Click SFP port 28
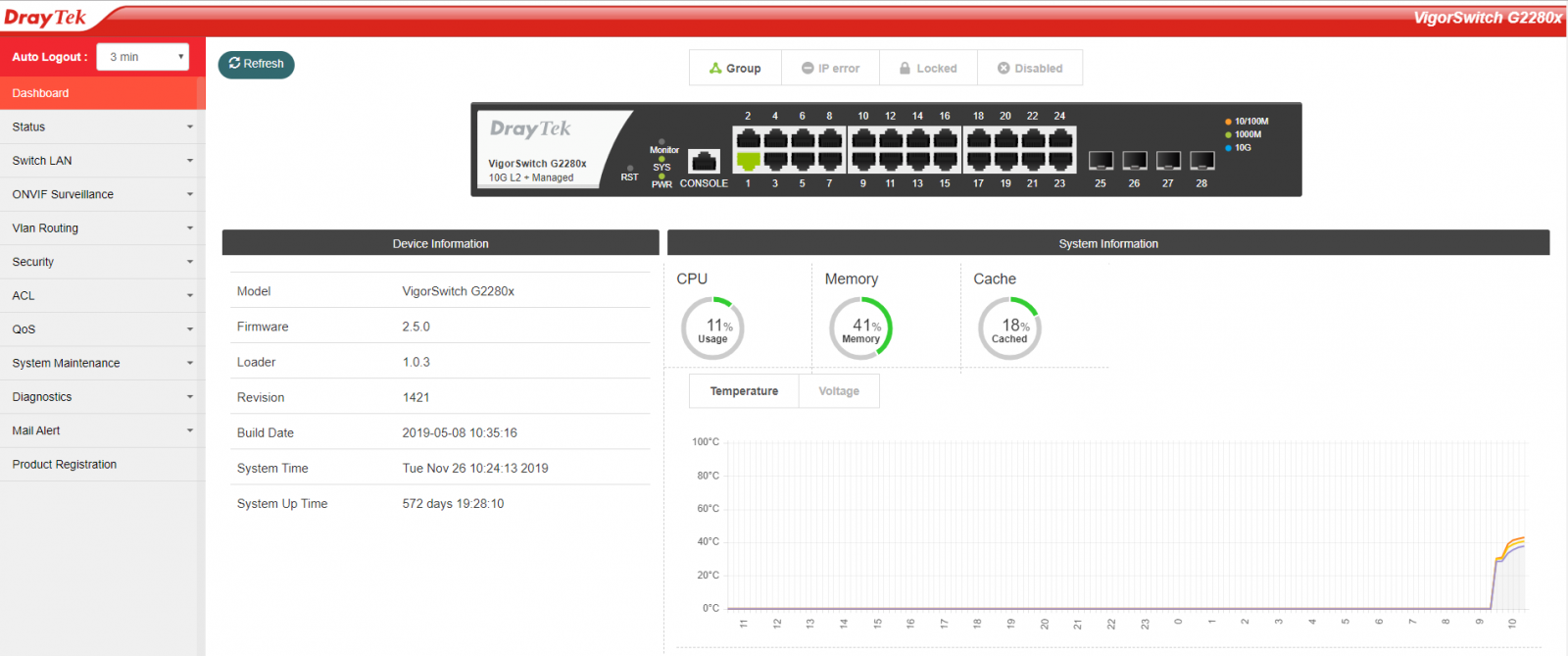1568x656 pixels. point(1202,161)
